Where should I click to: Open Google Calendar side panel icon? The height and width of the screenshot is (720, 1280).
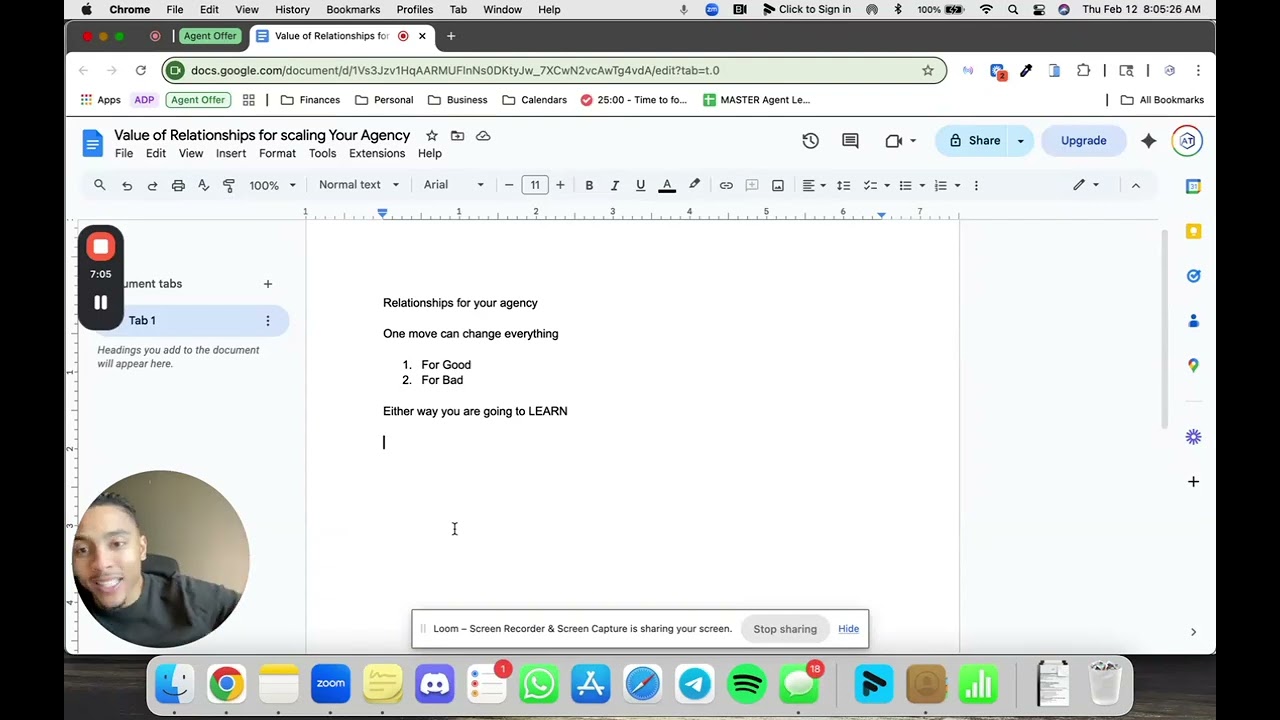(x=1193, y=186)
